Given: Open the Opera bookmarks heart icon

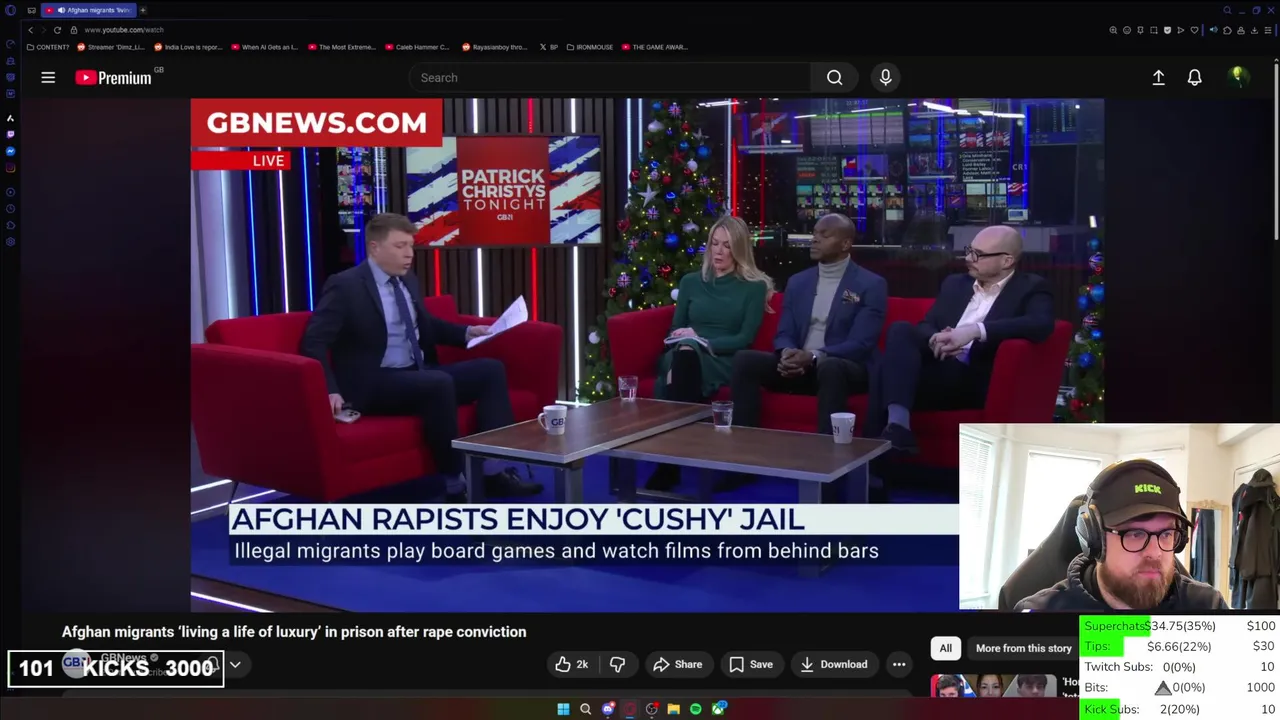Looking at the screenshot, I should pyautogui.click(x=1194, y=30).
